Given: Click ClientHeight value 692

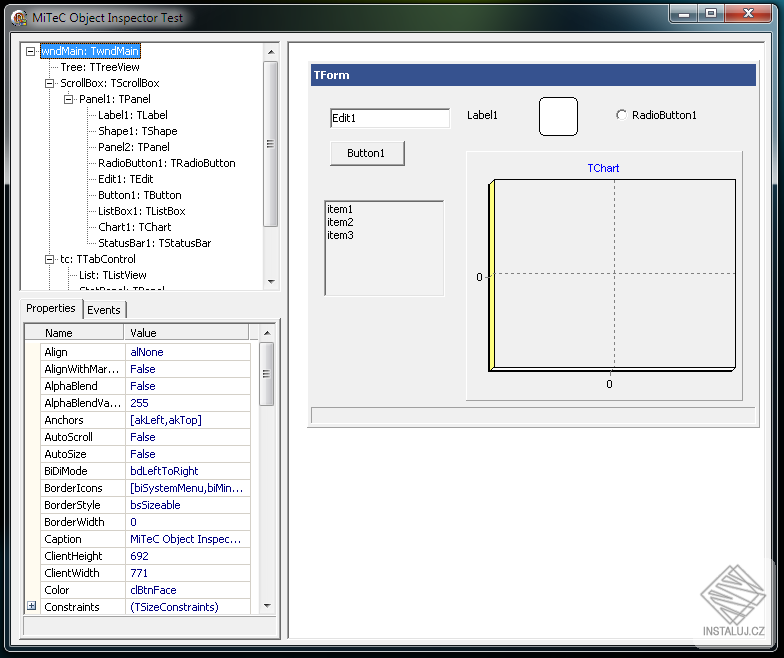Looking at the screenshot, I should coord(188,556).
